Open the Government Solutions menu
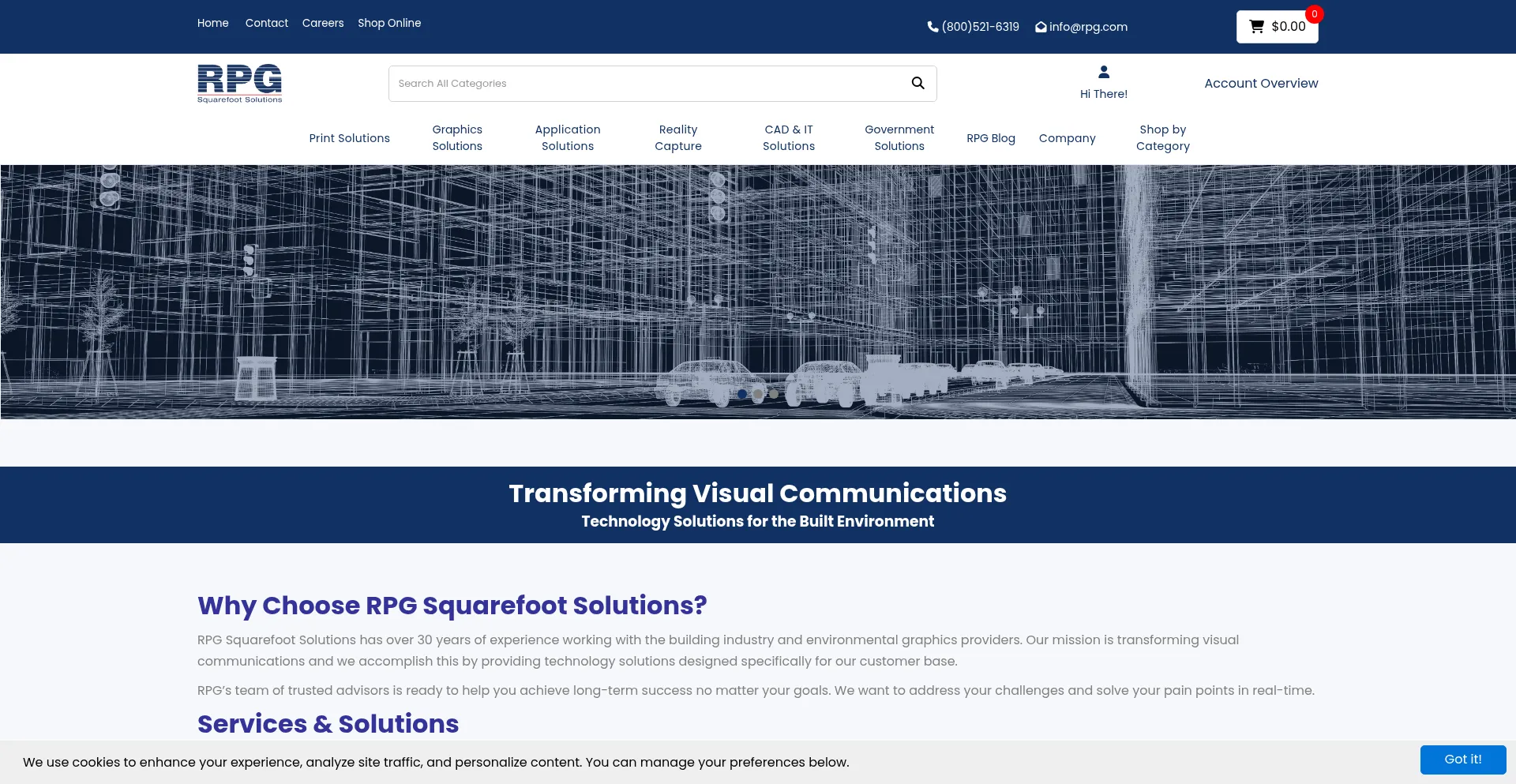The width and height of the screenshot is (1516, 784). pos(899,138)
